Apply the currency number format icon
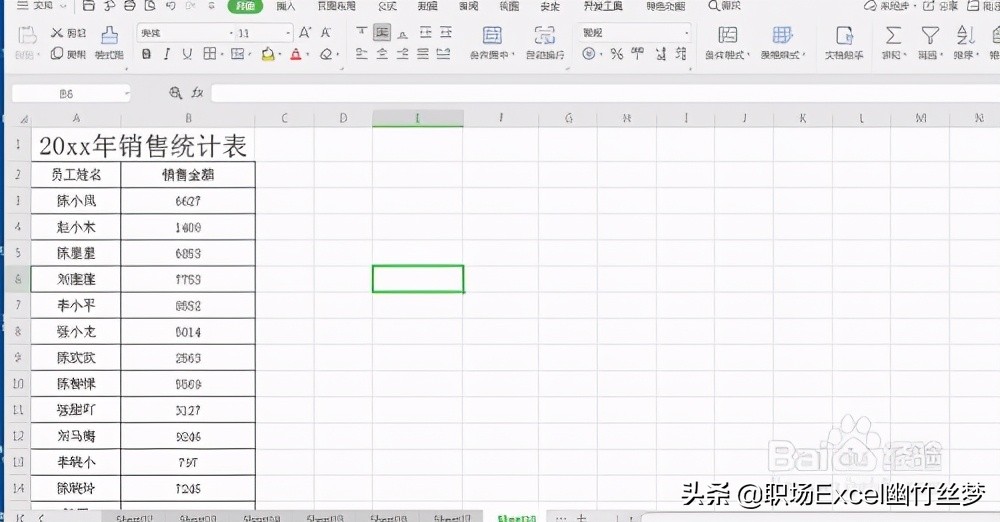 589,54
